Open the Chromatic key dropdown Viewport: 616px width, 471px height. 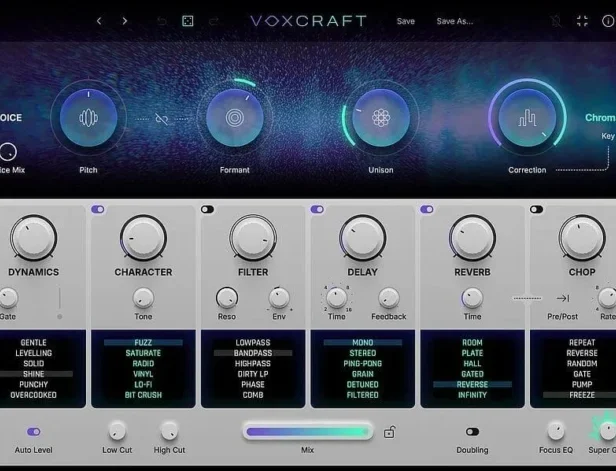click(600, 117)
